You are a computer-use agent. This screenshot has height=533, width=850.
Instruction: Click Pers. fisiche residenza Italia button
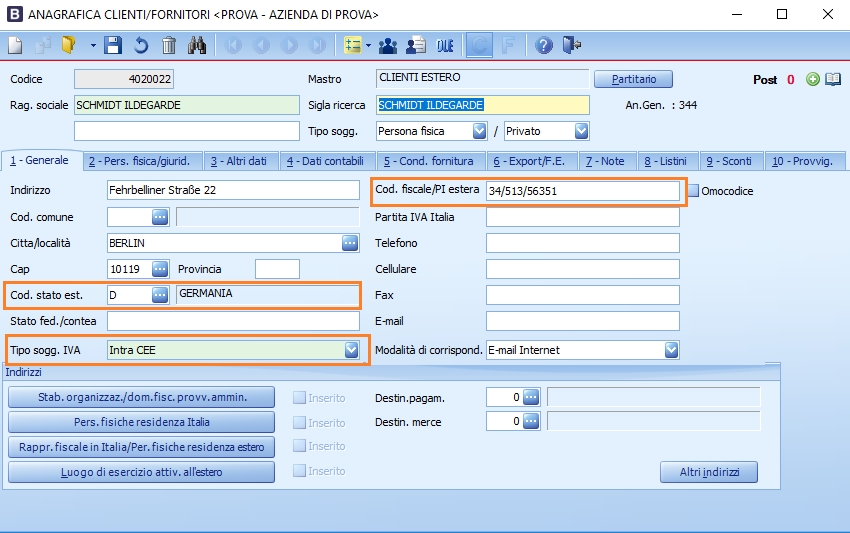click(x=141, y=422)
